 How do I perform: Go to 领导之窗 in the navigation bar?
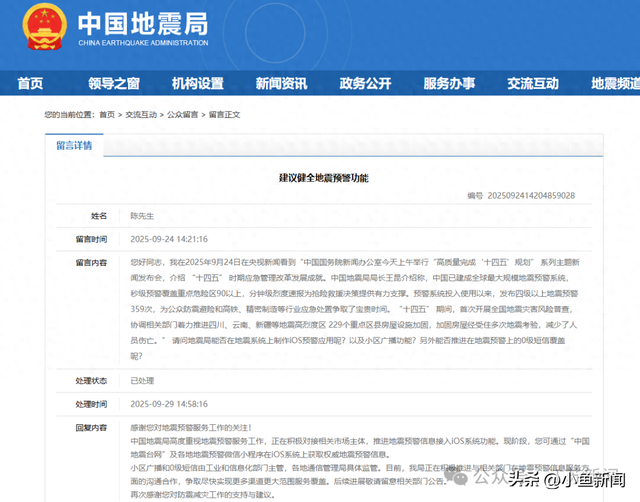(113, 83)
